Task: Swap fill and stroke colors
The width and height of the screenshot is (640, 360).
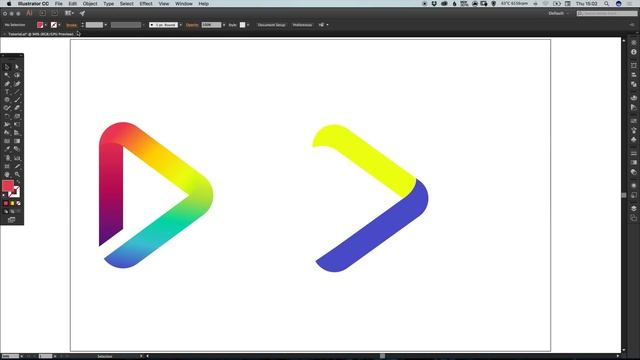Action: (18, 182)
